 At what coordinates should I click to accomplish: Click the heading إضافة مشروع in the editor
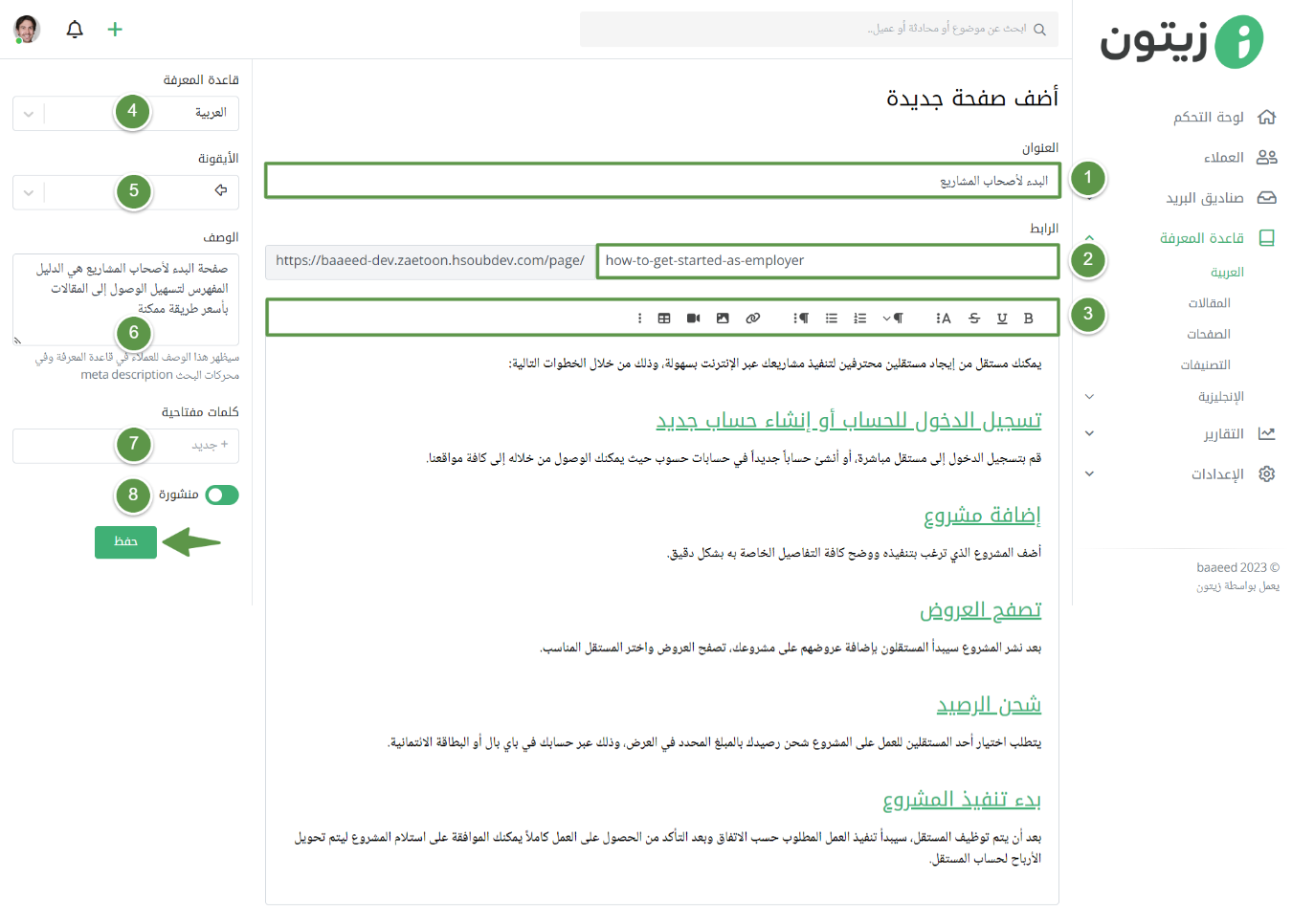[982, 516]
